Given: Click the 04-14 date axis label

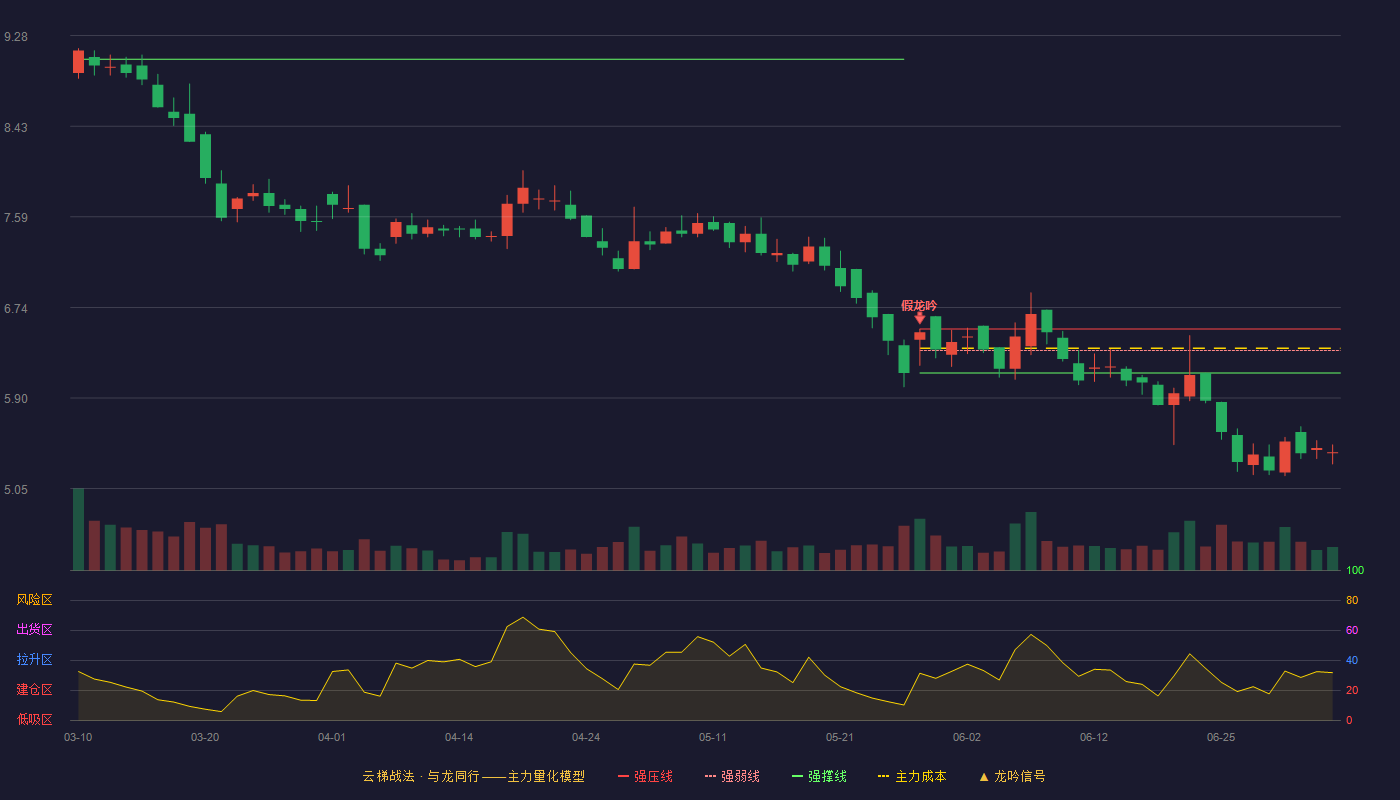Looking at the screenshot, I should point(459,737).
